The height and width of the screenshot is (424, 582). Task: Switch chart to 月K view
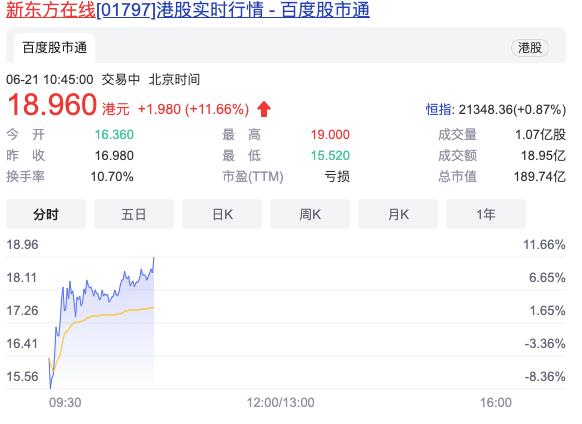point(398,214)
